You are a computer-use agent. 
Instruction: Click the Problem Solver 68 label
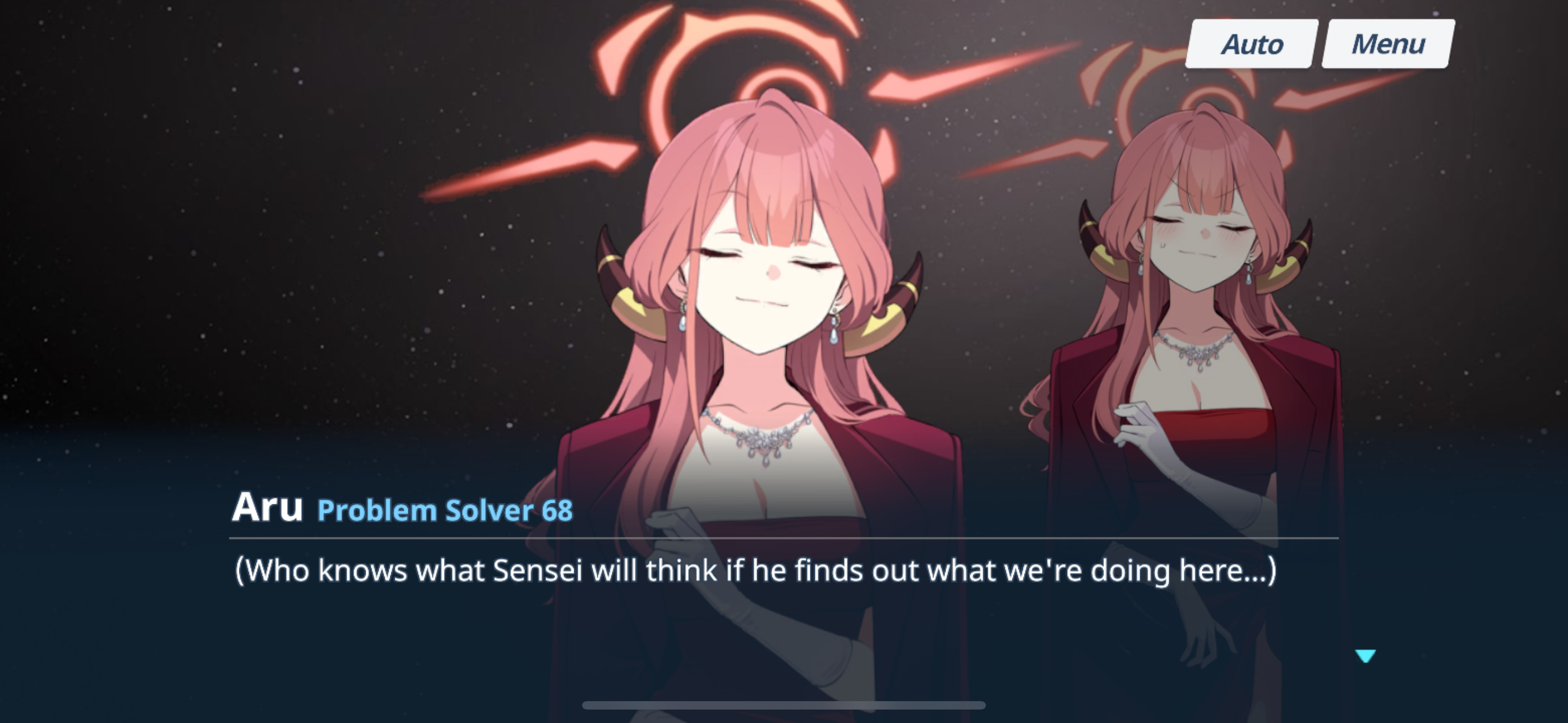coord(445,510)
